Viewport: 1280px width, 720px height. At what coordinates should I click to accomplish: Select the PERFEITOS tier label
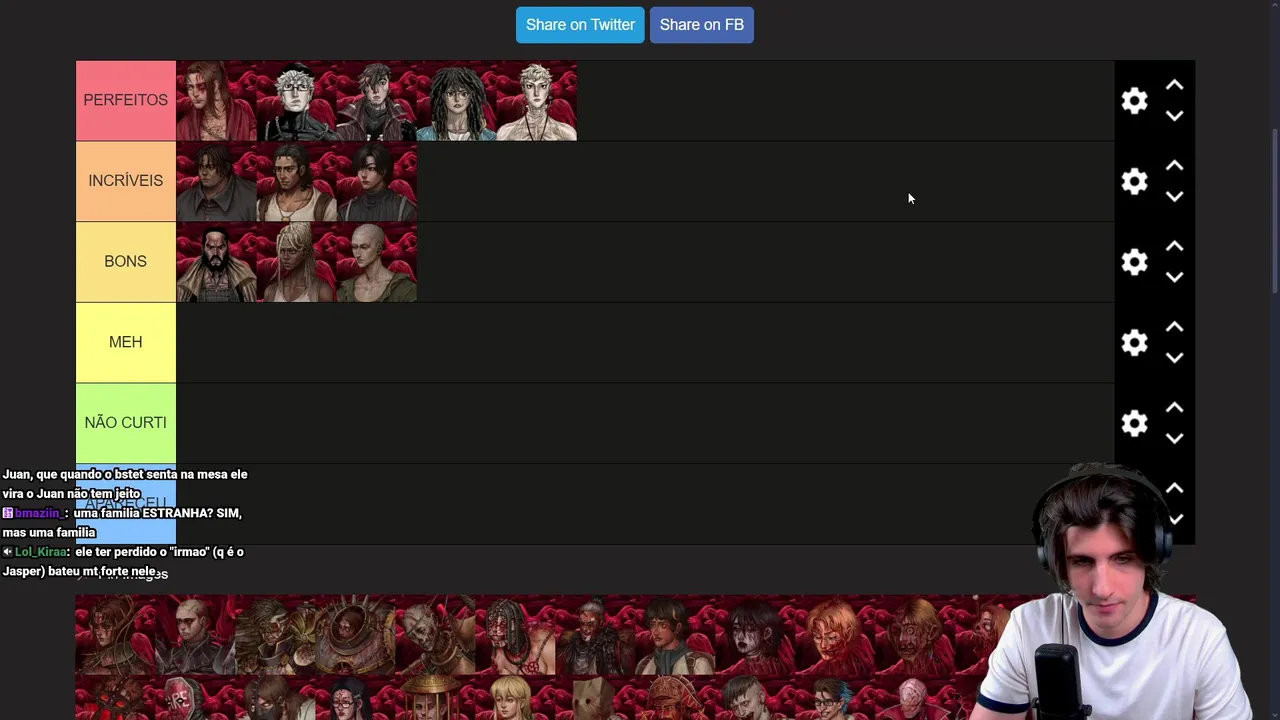126,101
